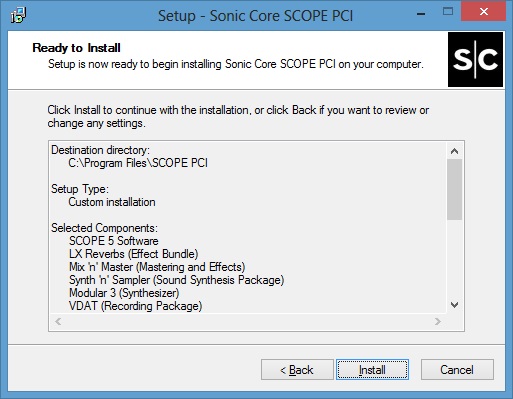Click the SCOPE 5 Software component line
This screenshot has width=513, height=399.
(114, 241)
